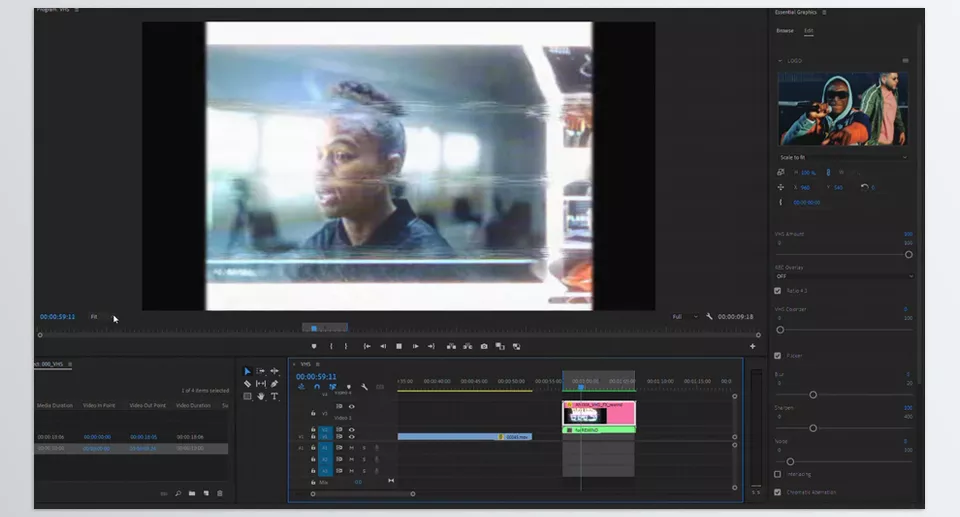Image resolution: width=960 pixels, height=517 pixels.
Task: Switch to the Browse tab
Action: [x=785, y=31]
